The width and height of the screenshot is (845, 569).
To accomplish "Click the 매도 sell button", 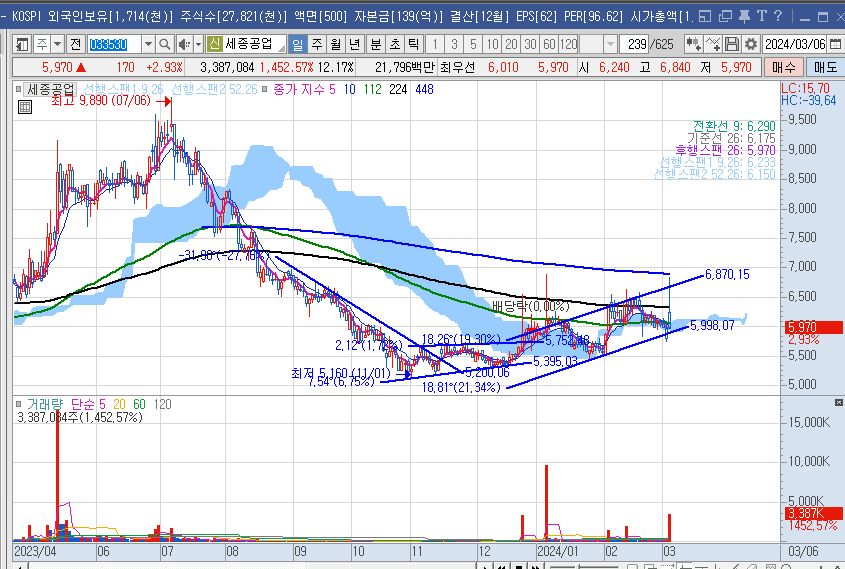I will pos(825,67).
